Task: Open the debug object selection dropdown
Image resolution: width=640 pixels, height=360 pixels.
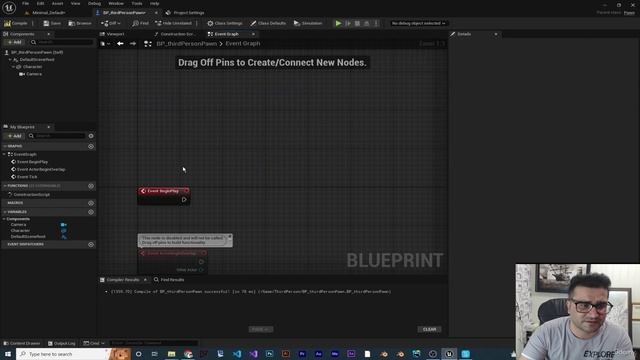Action: [418, 23]
